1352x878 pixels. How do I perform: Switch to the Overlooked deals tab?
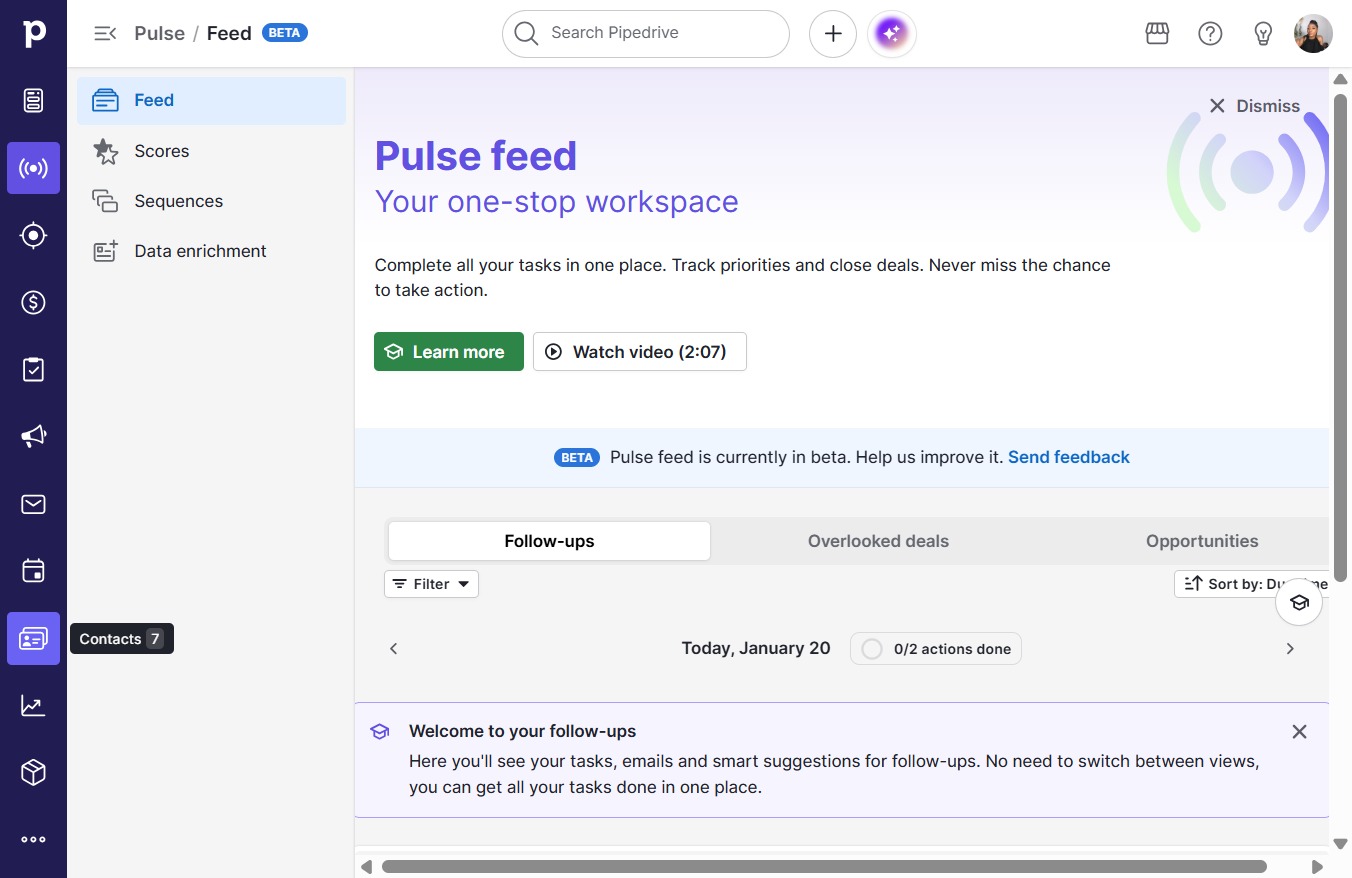878,541
